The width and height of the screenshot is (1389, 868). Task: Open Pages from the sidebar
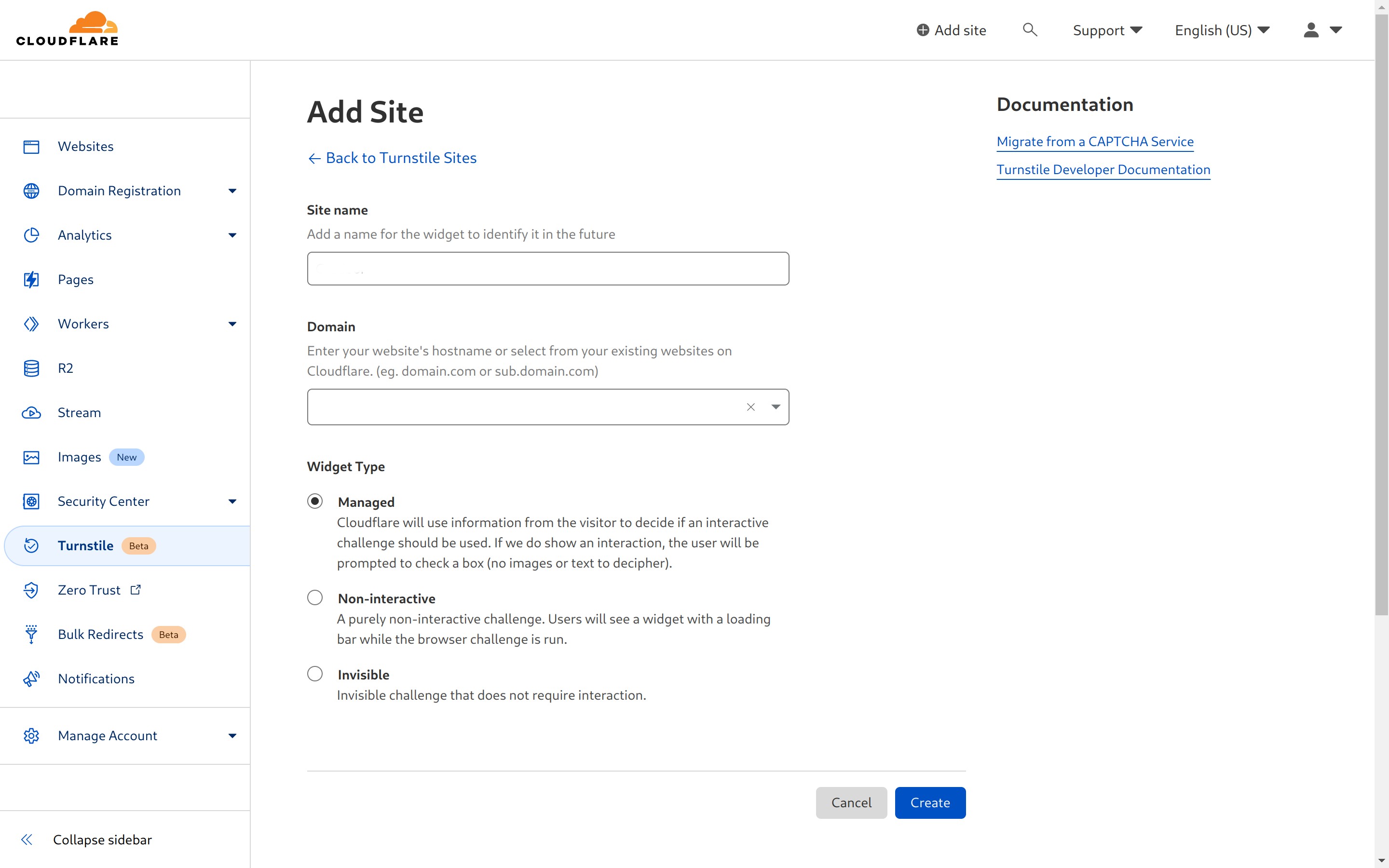76,280
